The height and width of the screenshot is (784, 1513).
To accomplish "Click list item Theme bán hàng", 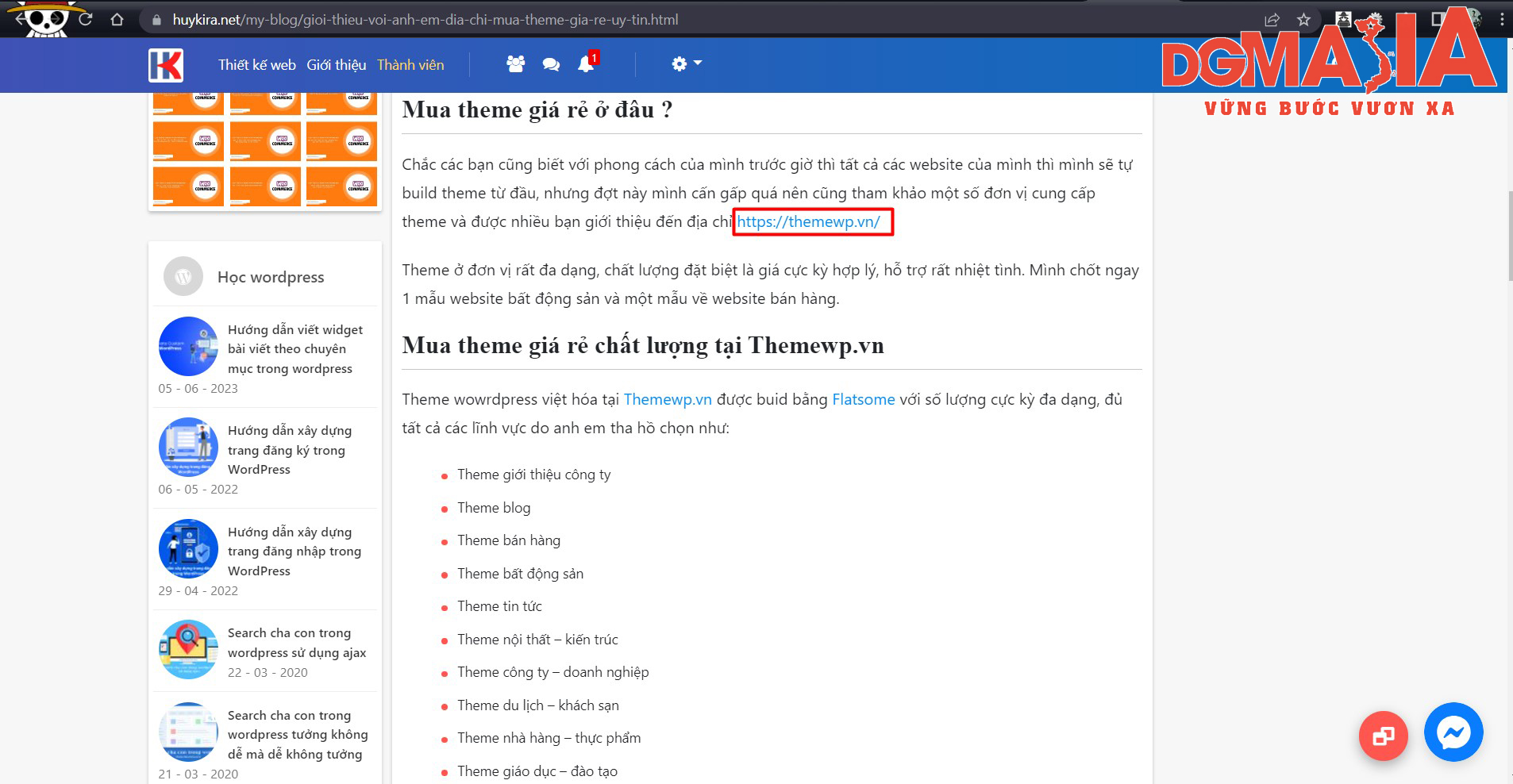I will (x=509, y=540).
